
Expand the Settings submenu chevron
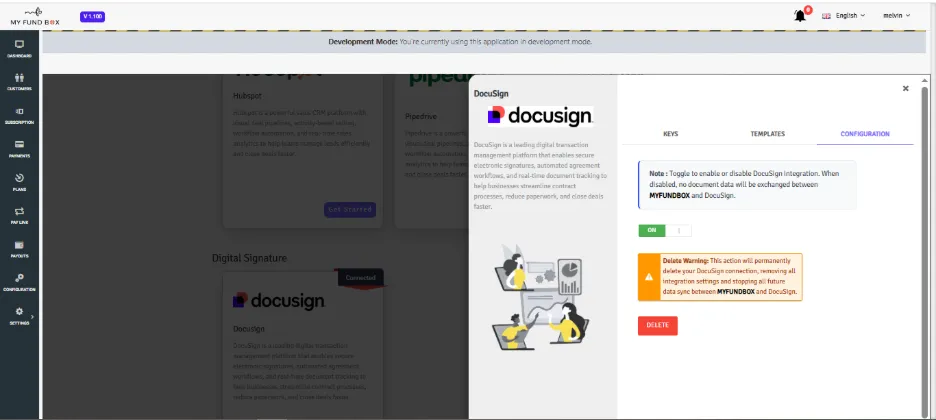pos(32,317)
